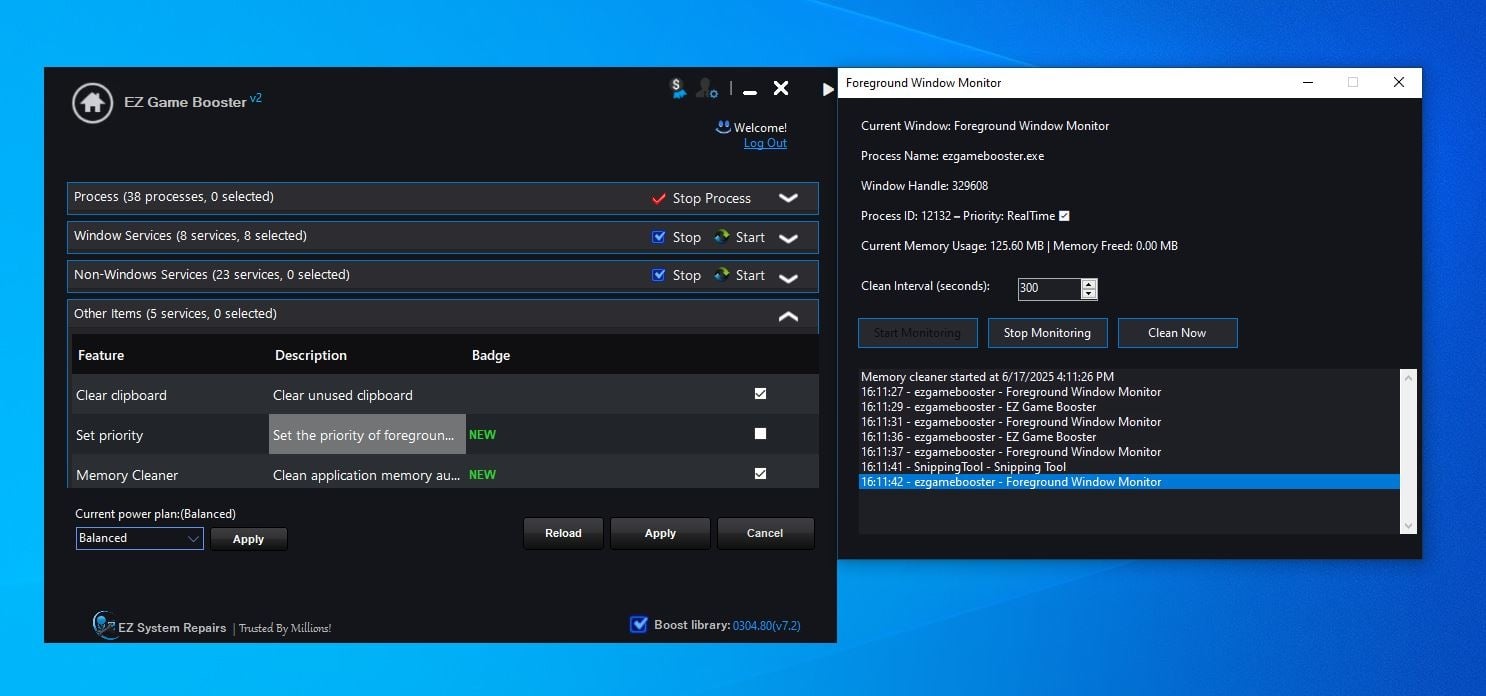Image resolution: width=1486 pixels, height=696 pixels.
Task: Select the 16:11:27 Foreground Window Monitor log entry
Action: (1129, 392)
